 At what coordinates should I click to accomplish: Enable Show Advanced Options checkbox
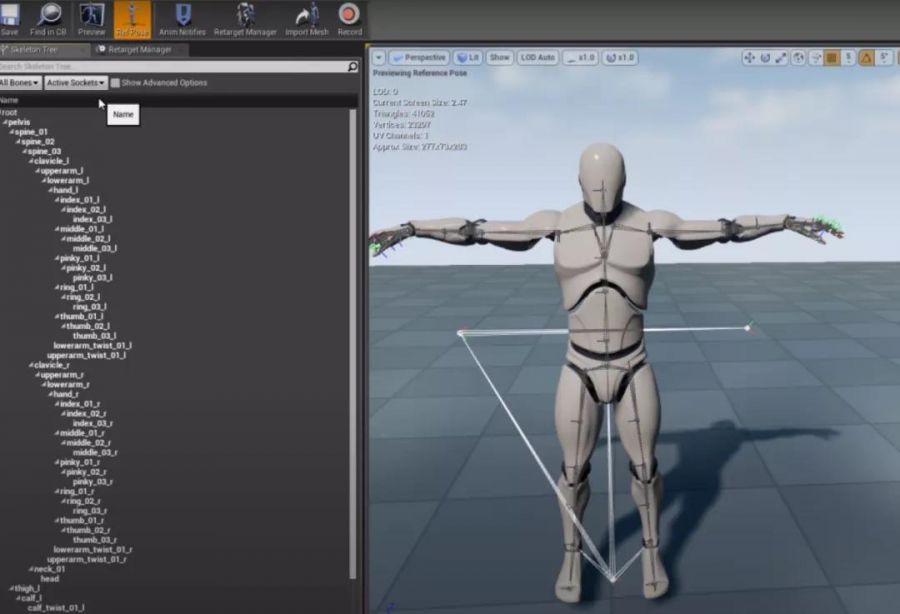tap(115, 83)
